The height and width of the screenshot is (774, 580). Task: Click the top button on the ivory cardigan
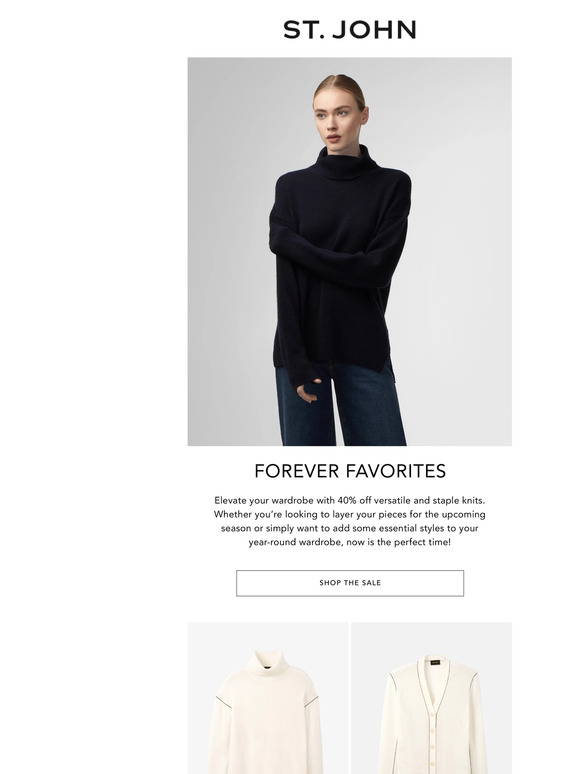pyautogui.click(x=435, y=713)
